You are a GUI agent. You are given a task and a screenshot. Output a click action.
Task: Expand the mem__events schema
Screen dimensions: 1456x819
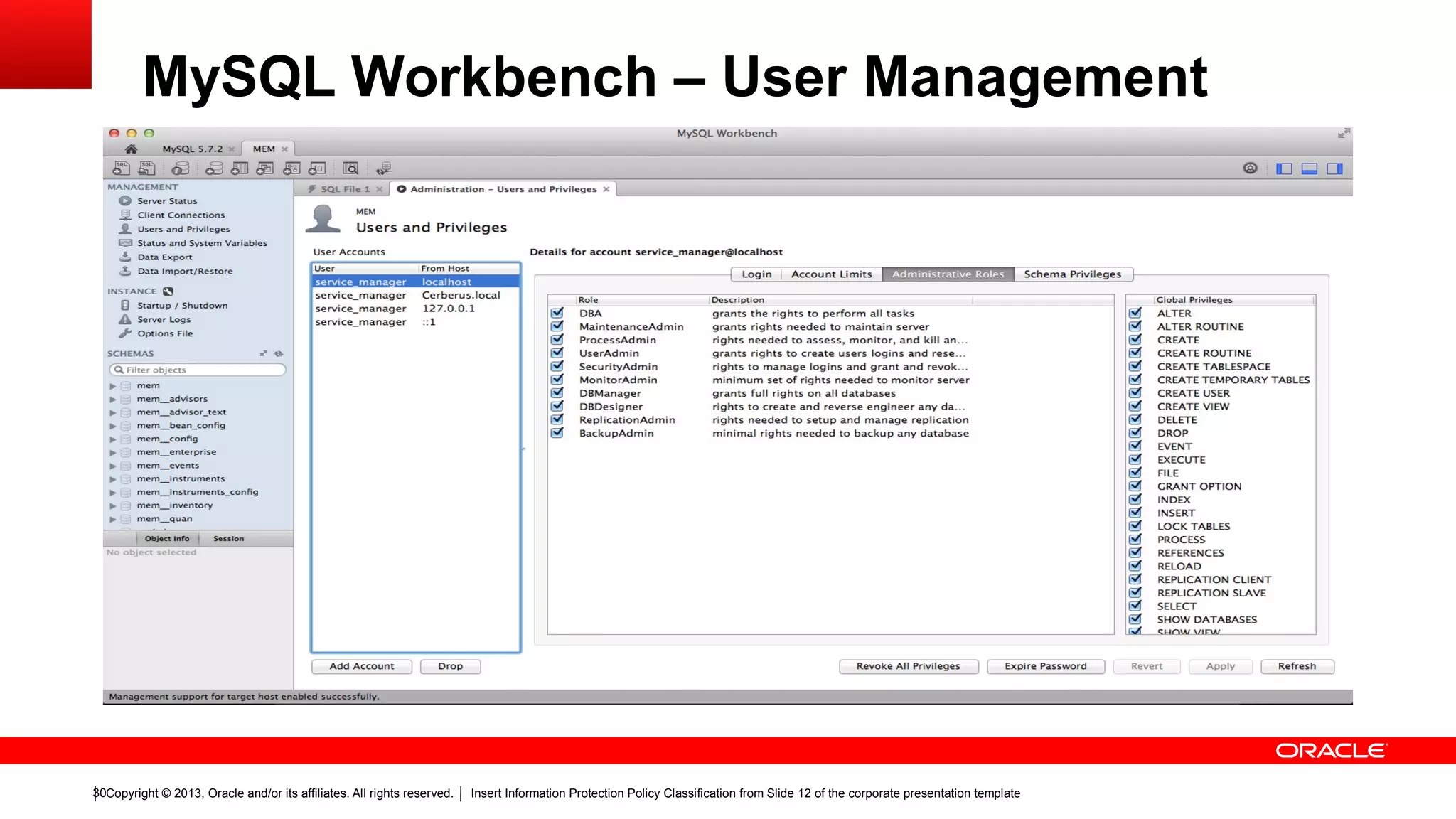click(112, 466)
